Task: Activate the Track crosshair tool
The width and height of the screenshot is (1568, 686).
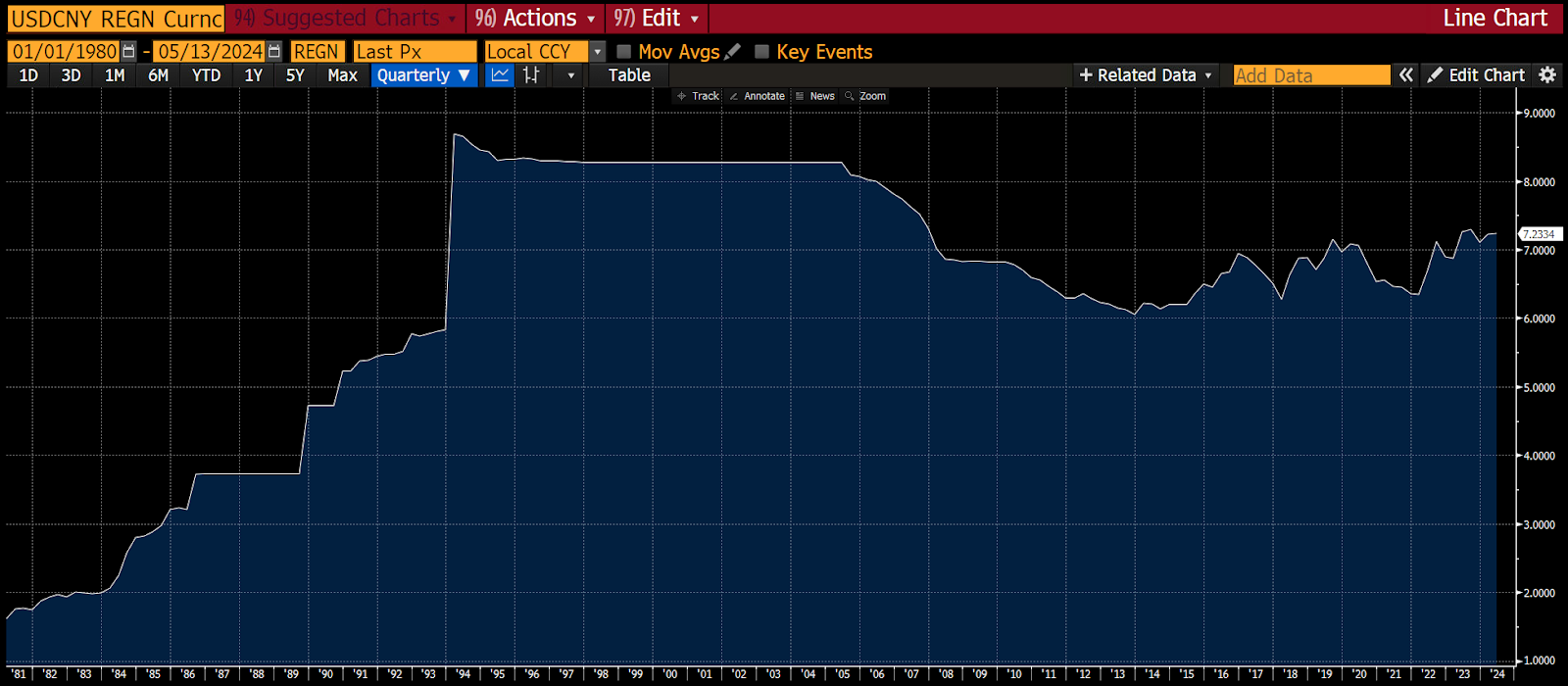Action: (698, 96)
